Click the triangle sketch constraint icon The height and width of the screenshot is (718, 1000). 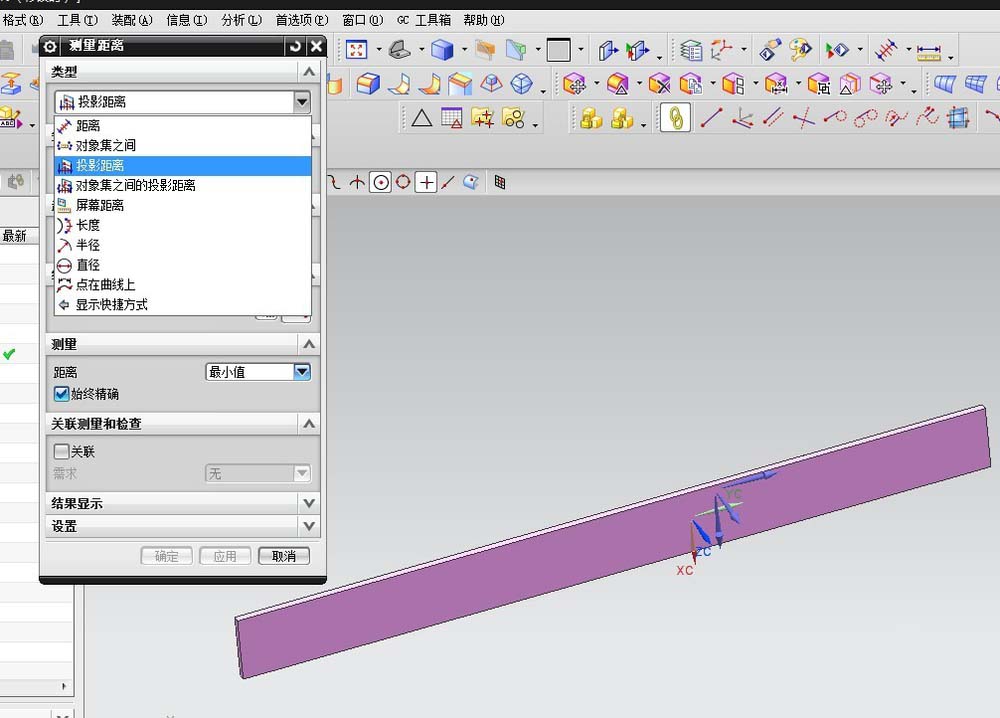(x=422, y=118)
